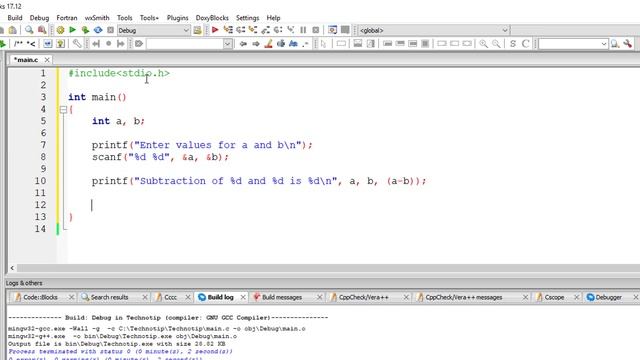This screenshot has width=640, height=360.
Task: Click the Highlight occurrences marker icon
Action: pyautogui.click(x=268, y=44)
